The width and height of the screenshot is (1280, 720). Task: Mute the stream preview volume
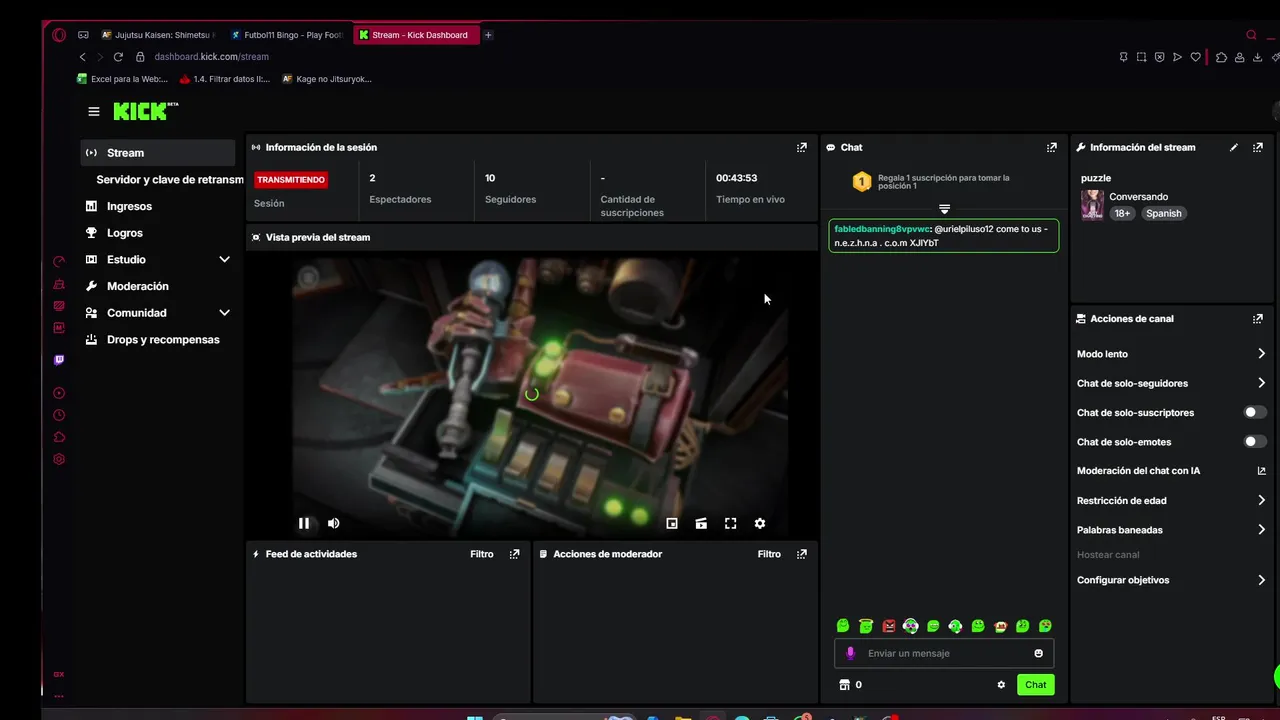(x=334, y=523)
